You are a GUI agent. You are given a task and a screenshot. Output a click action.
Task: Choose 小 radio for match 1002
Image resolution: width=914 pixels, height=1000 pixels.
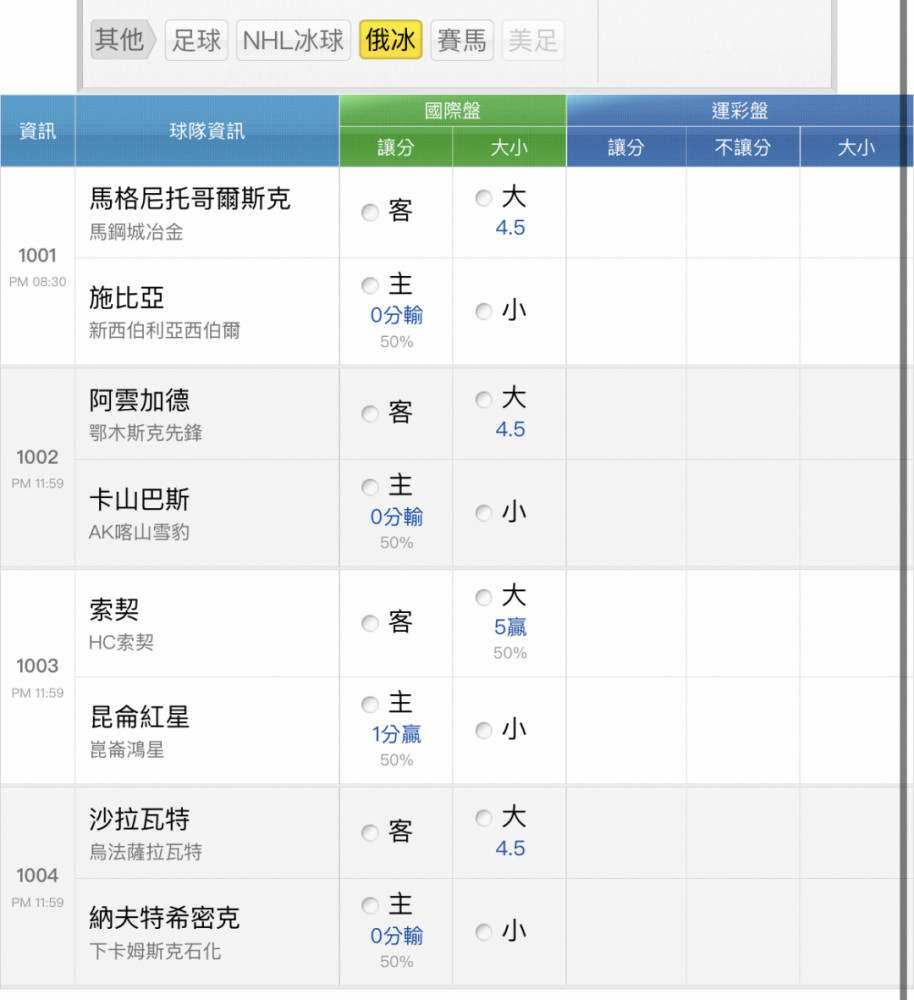[x=484, y=513]
